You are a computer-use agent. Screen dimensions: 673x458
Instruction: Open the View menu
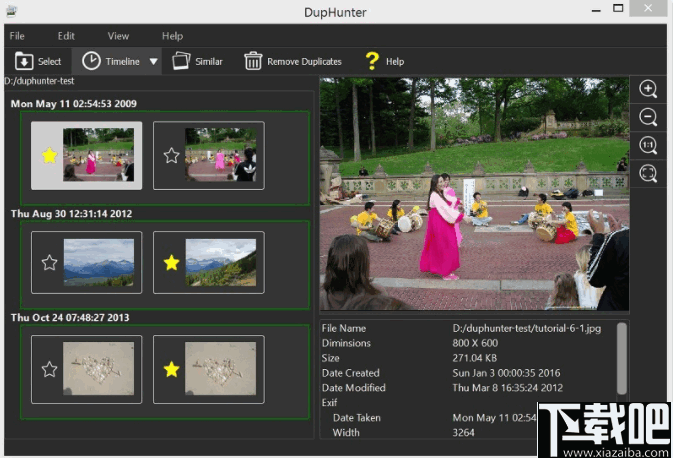click(x=118, y=36)
